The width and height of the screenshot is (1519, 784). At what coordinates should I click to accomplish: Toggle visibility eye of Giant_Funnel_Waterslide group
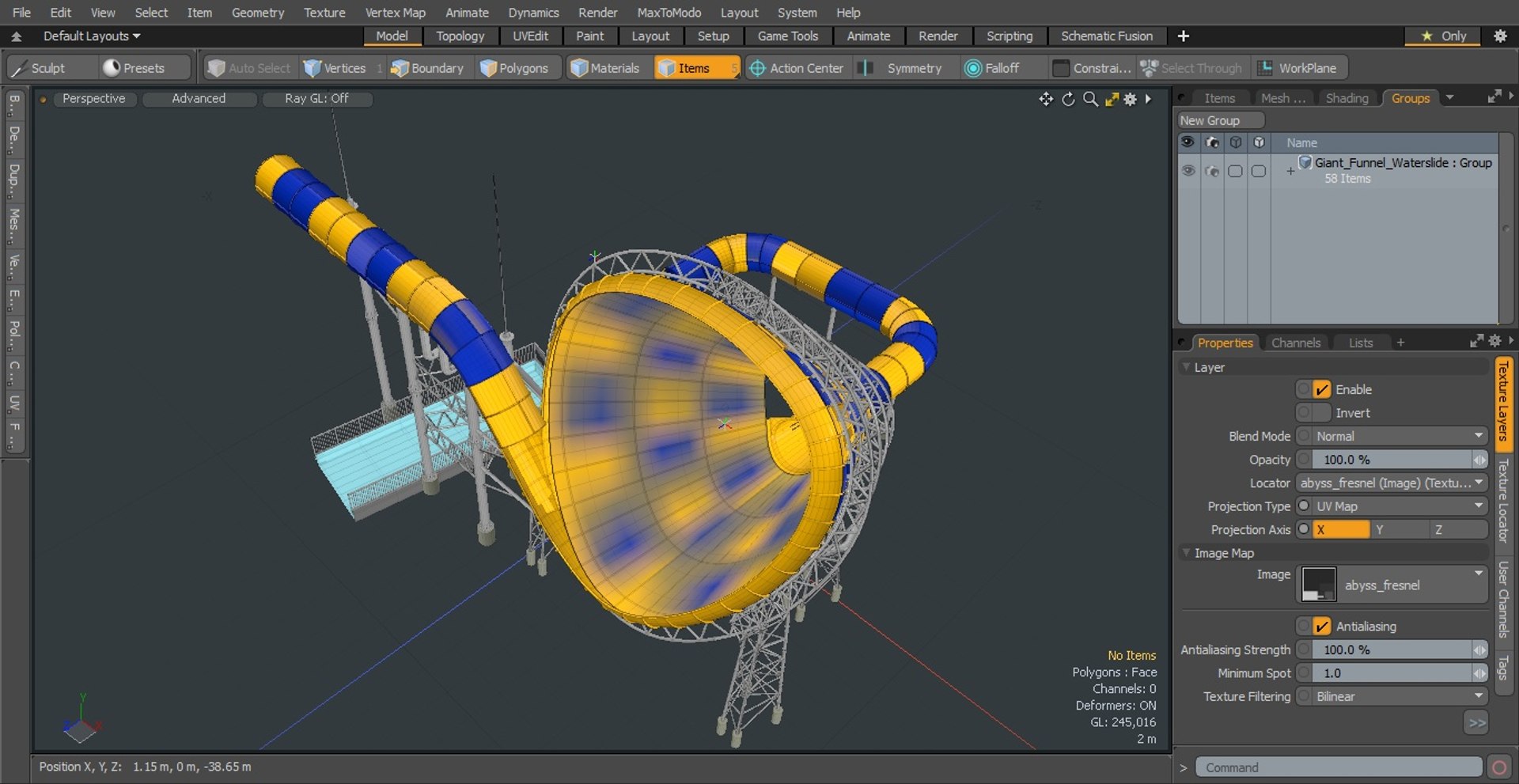pyautogui.click(x=1188, y=170)
